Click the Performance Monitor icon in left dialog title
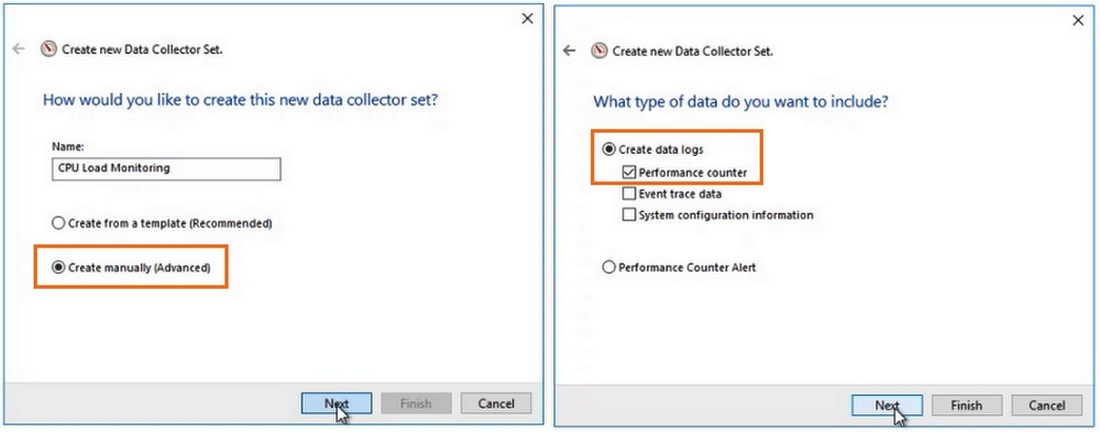The image size is (1100, 433). tap(48, 49)
